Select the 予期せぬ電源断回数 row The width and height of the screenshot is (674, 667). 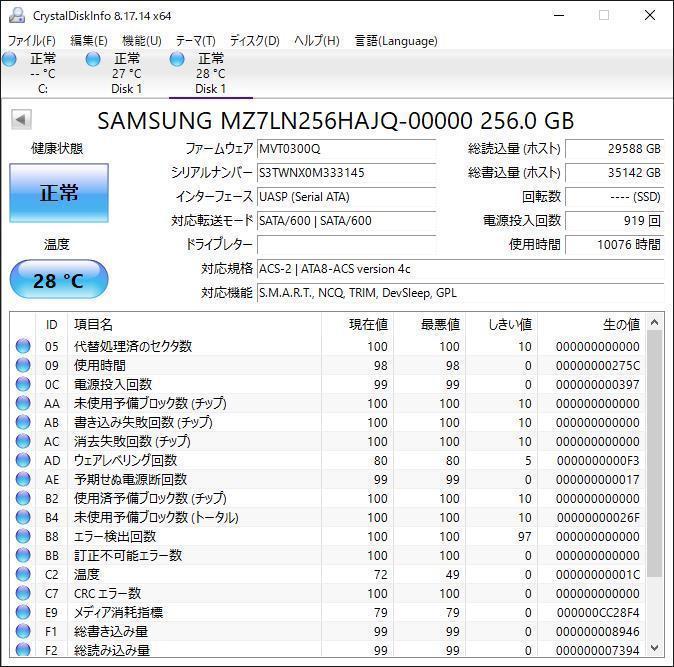click(x=328, y=479)
